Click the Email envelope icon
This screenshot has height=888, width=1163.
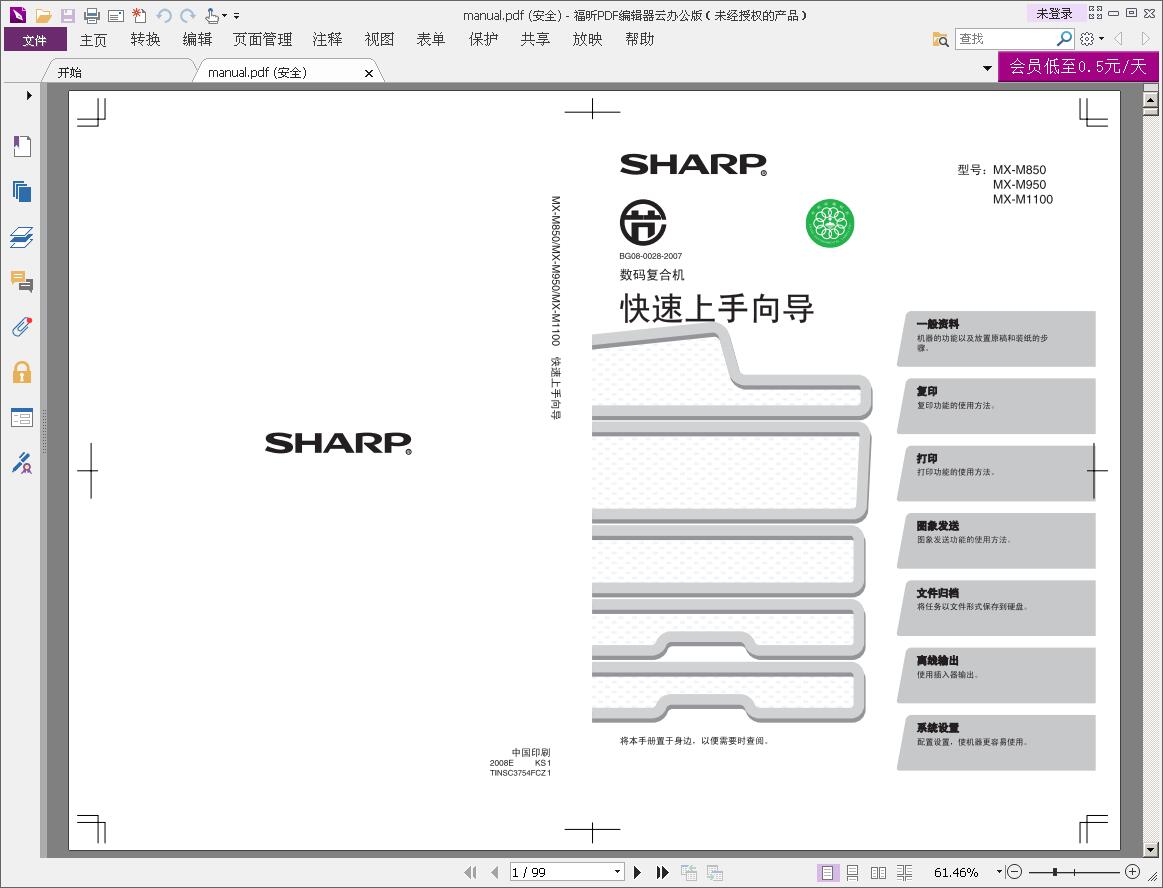(116, 16)
